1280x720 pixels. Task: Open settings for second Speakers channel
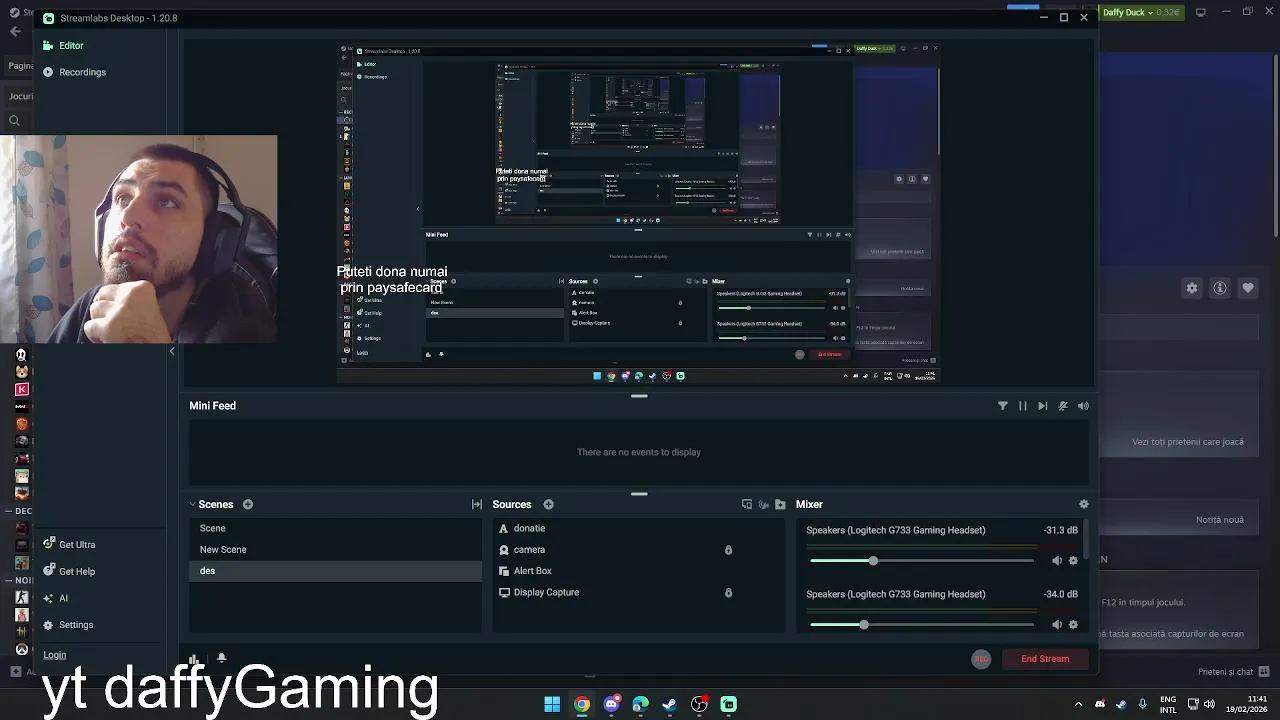pos(1073,624)
